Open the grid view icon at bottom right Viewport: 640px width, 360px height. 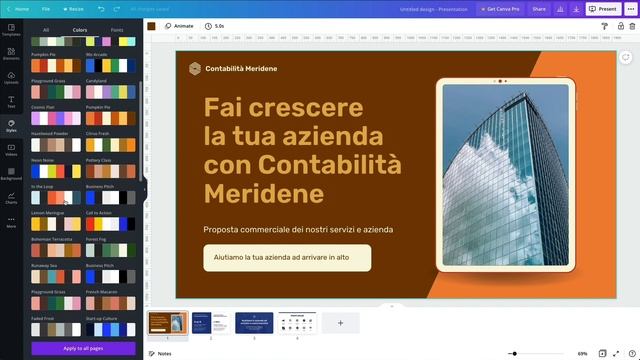(602, 353)
